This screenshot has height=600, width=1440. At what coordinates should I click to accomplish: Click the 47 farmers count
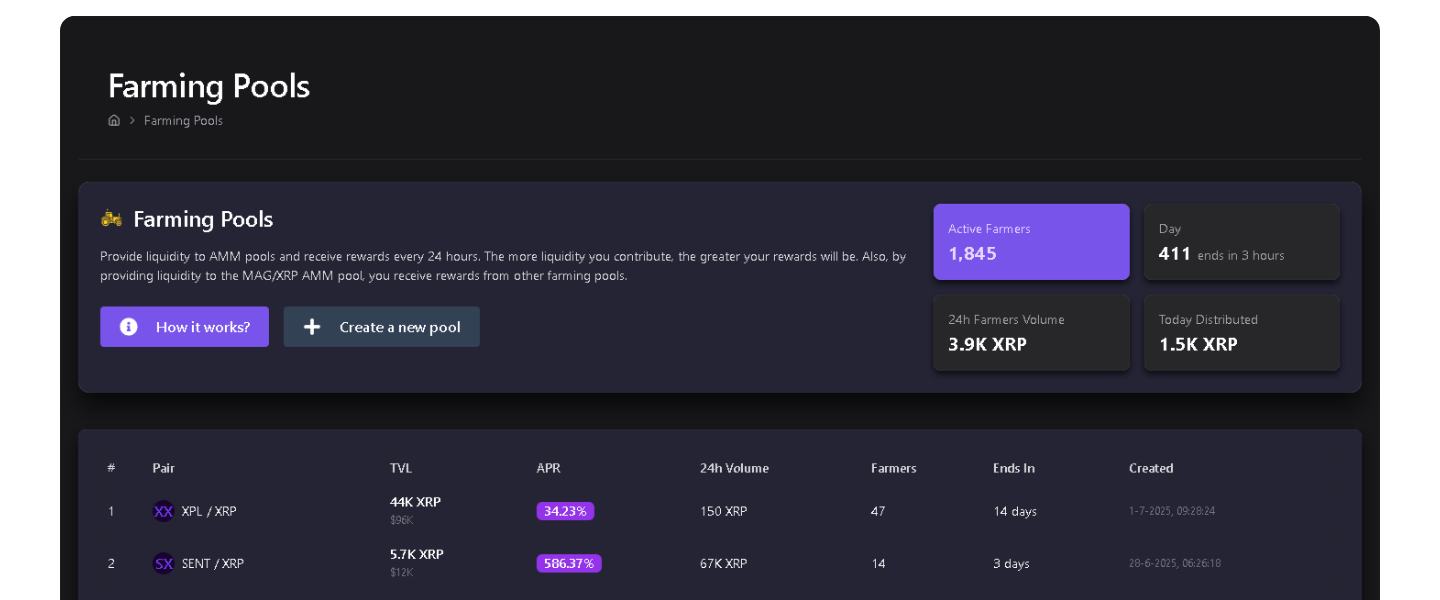[878, 511]
